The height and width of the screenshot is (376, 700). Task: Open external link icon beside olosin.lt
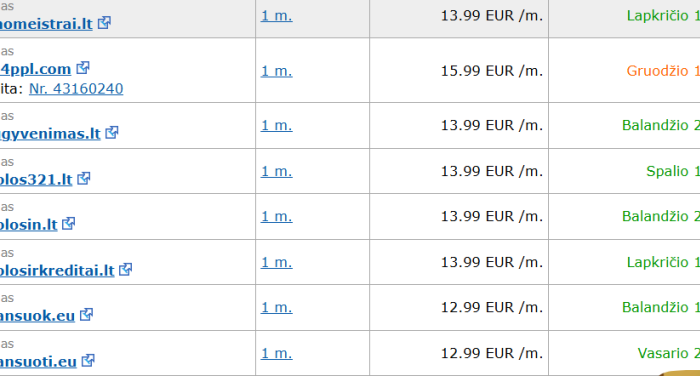pos(68,223)
